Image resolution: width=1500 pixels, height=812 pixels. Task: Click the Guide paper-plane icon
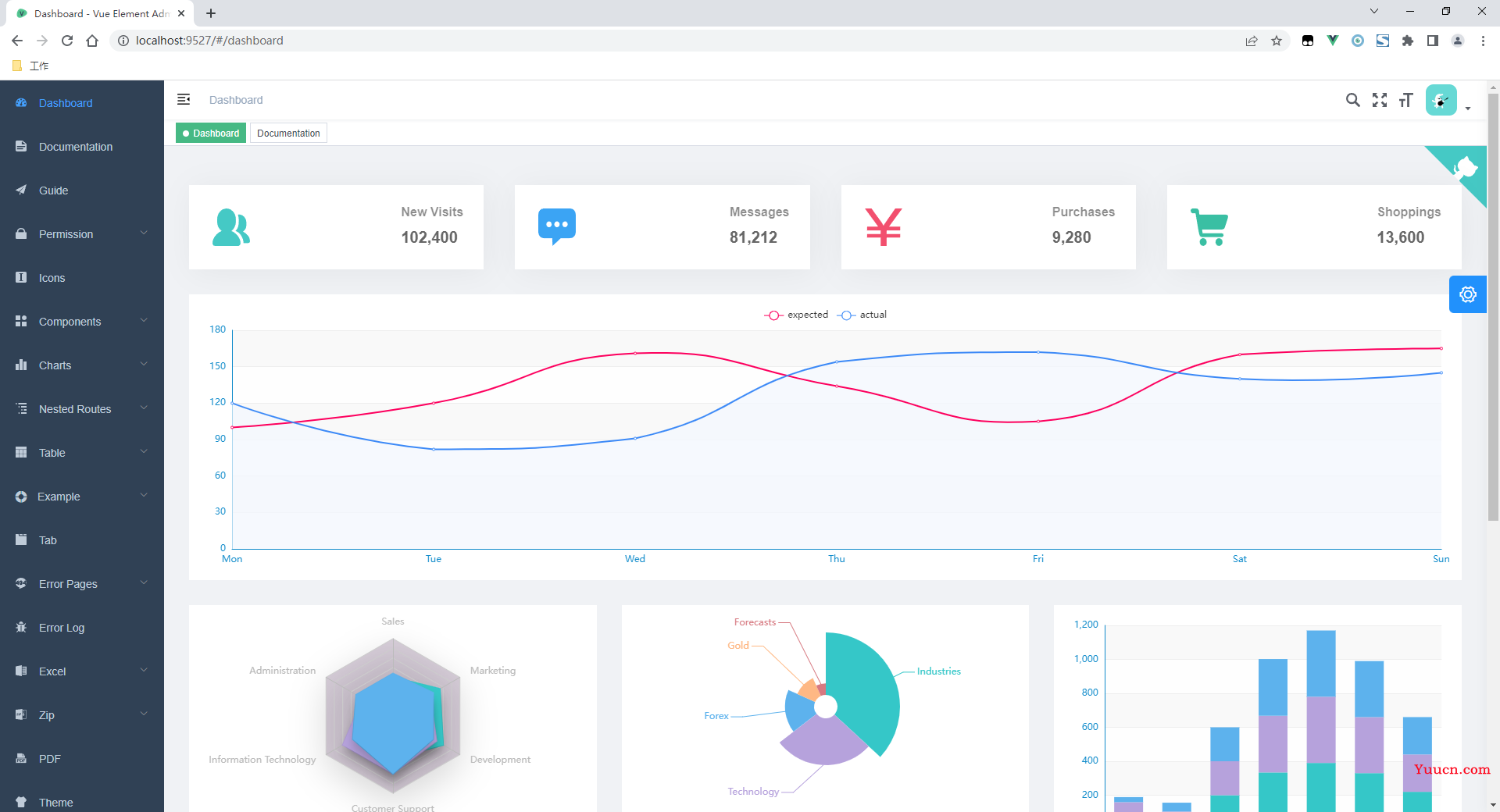(x=21, y=191)
